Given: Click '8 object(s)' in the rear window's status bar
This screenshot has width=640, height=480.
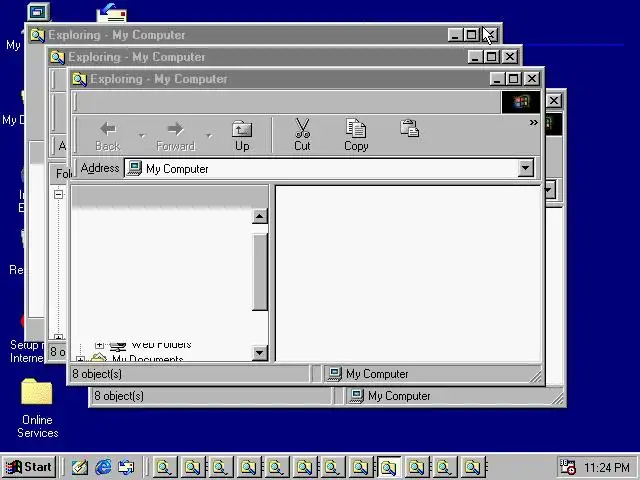Looking at the screenshot, I should tap(119, 396).
